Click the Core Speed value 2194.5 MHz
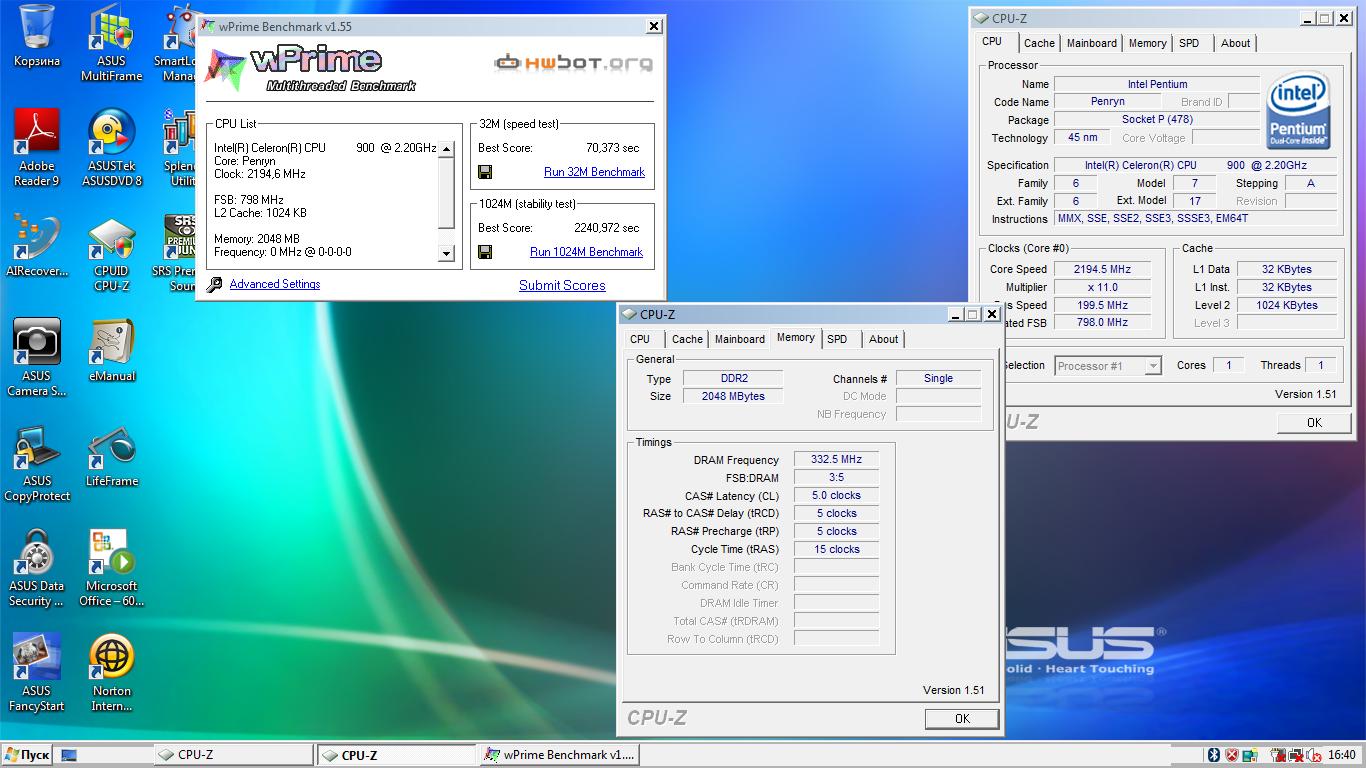The width and height of the screenshot is (1366, 768). (1102, 269)
